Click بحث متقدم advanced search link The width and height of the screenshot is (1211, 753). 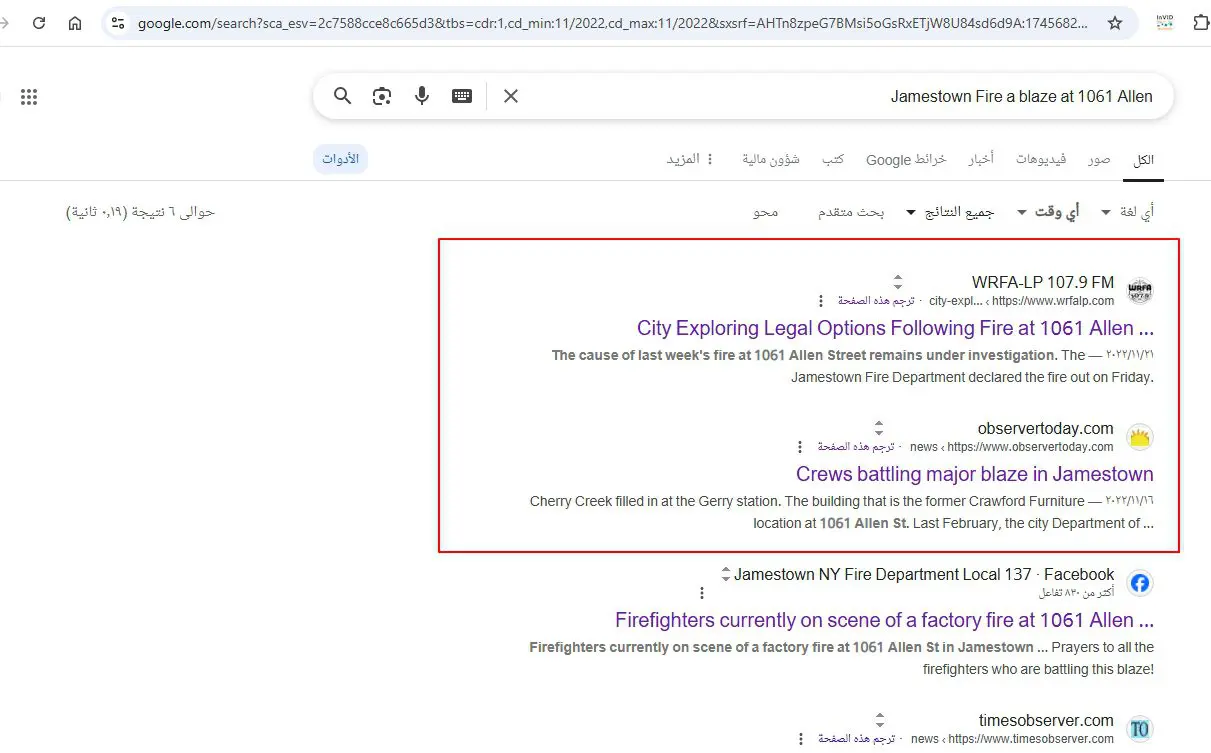pos(851,212)
